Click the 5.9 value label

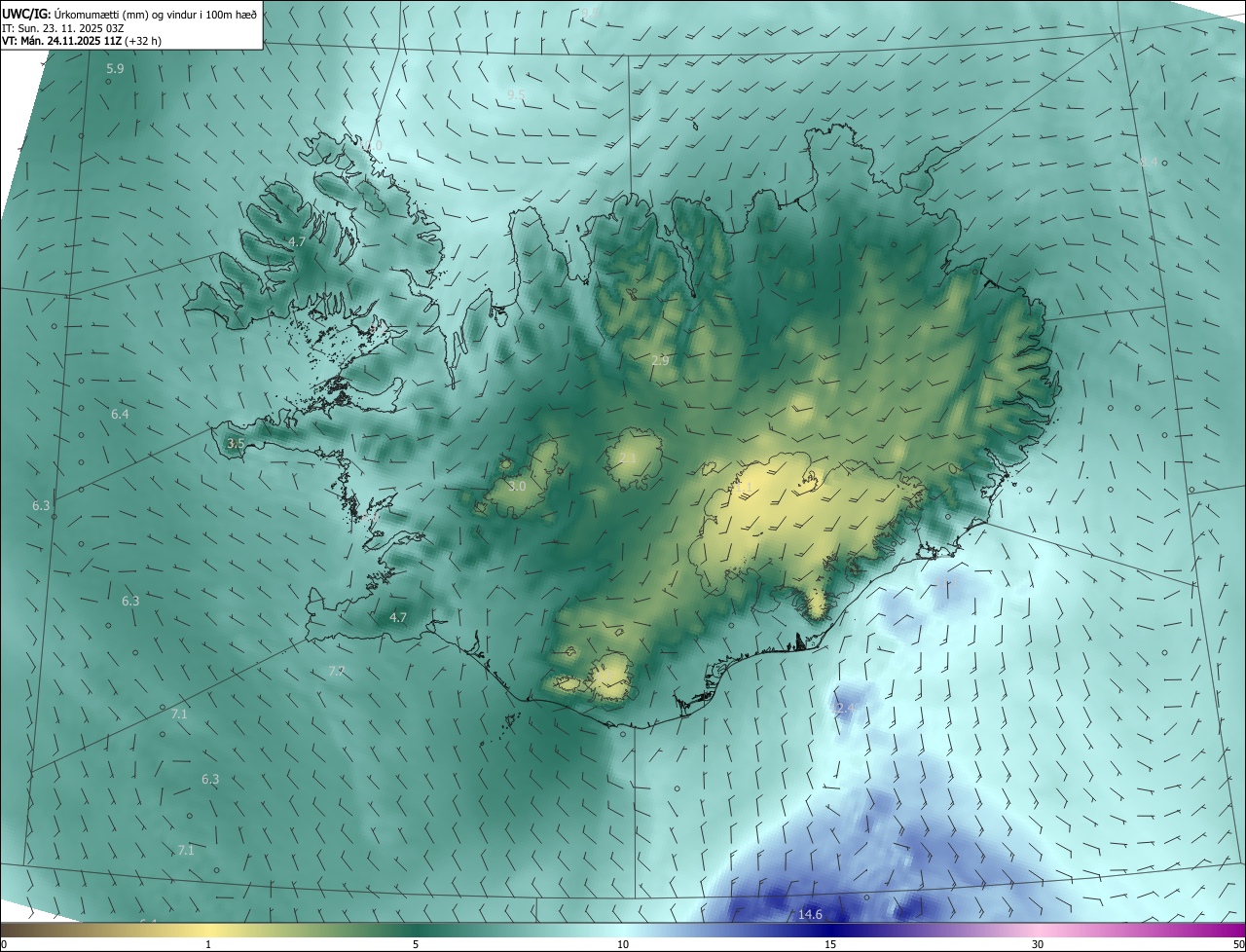click(x=115, y=69)
